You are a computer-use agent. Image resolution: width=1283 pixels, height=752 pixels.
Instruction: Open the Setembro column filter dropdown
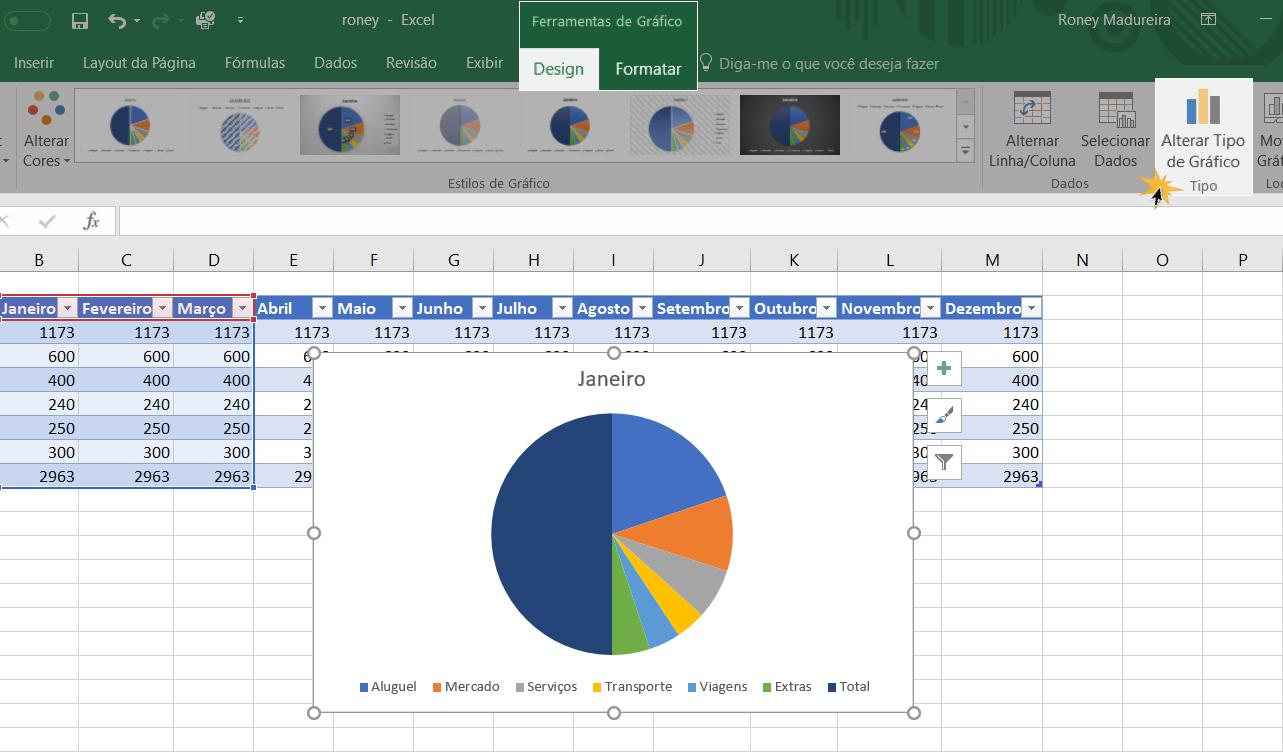coord(738,308)
